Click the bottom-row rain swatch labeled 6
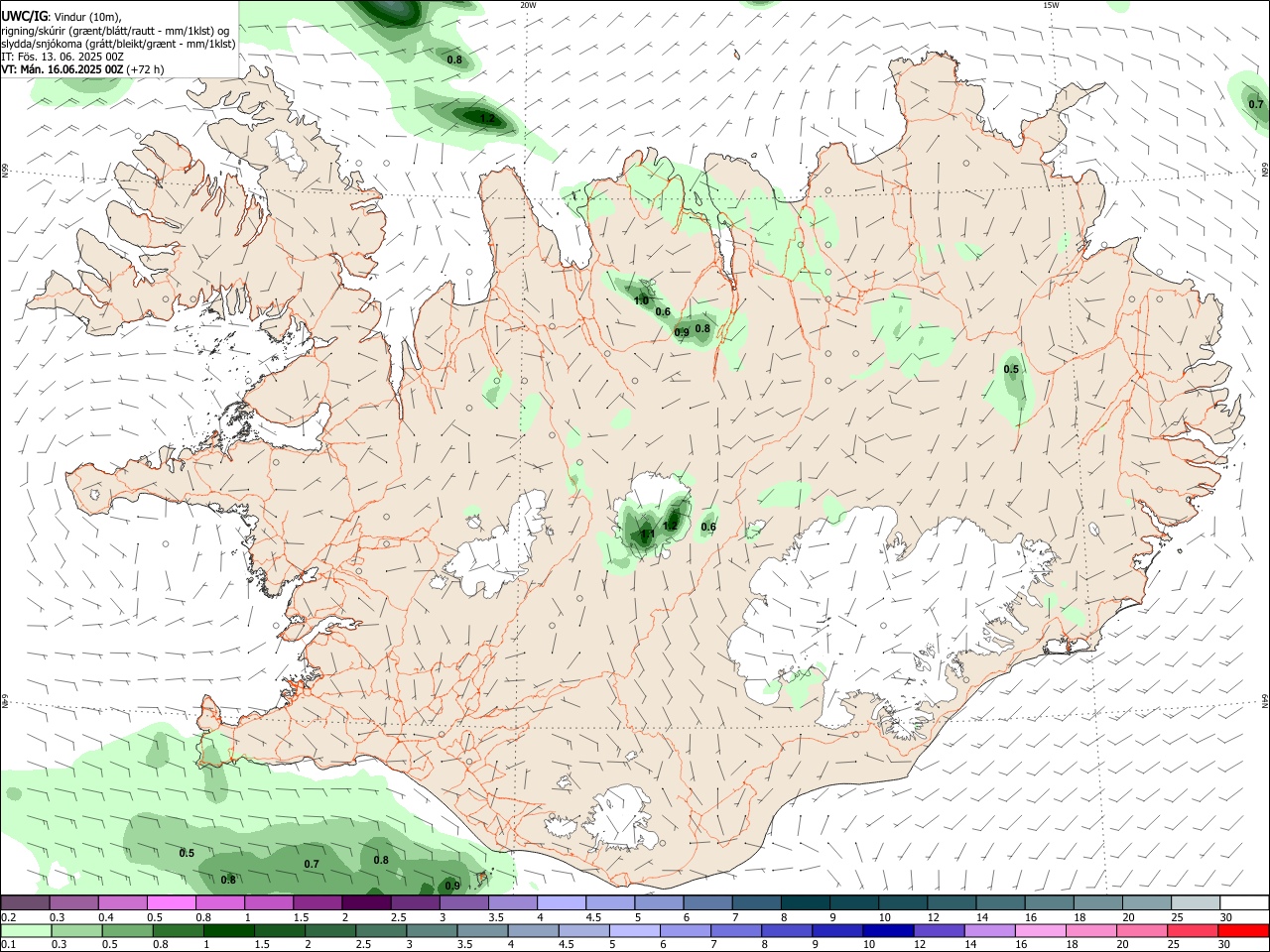 pos(686,931)
